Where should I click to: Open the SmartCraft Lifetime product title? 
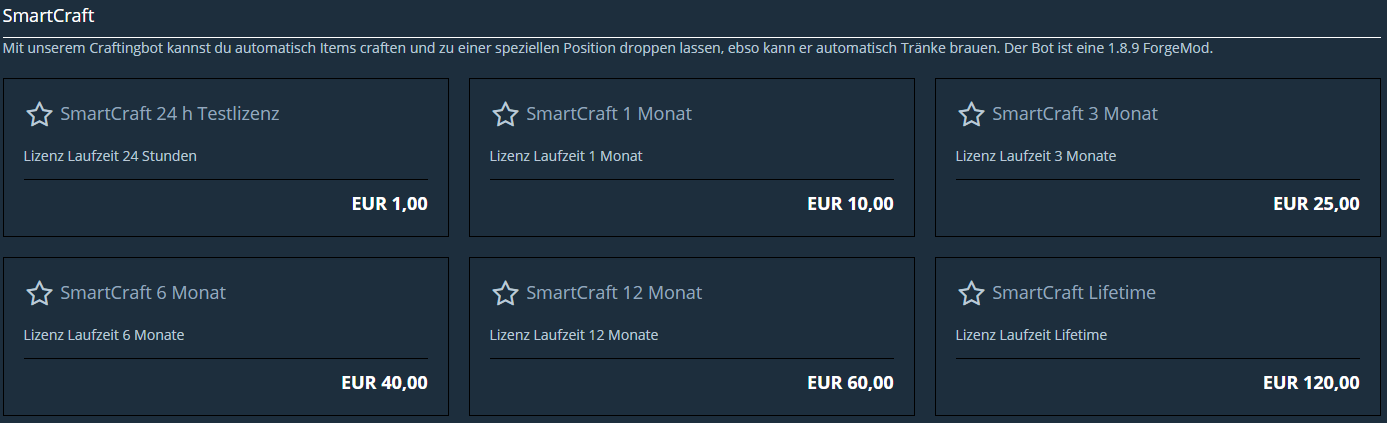click(x=1074, y=293)
